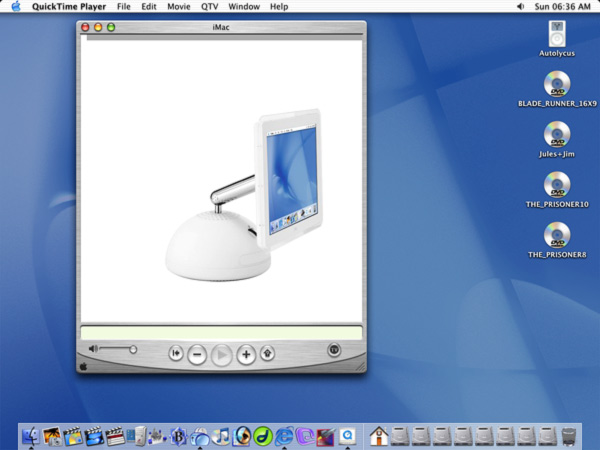Image resolution: width=600 pixels, height=450 pixels.
Task: Click the zoom out minus button
Action: coord(197,355)
